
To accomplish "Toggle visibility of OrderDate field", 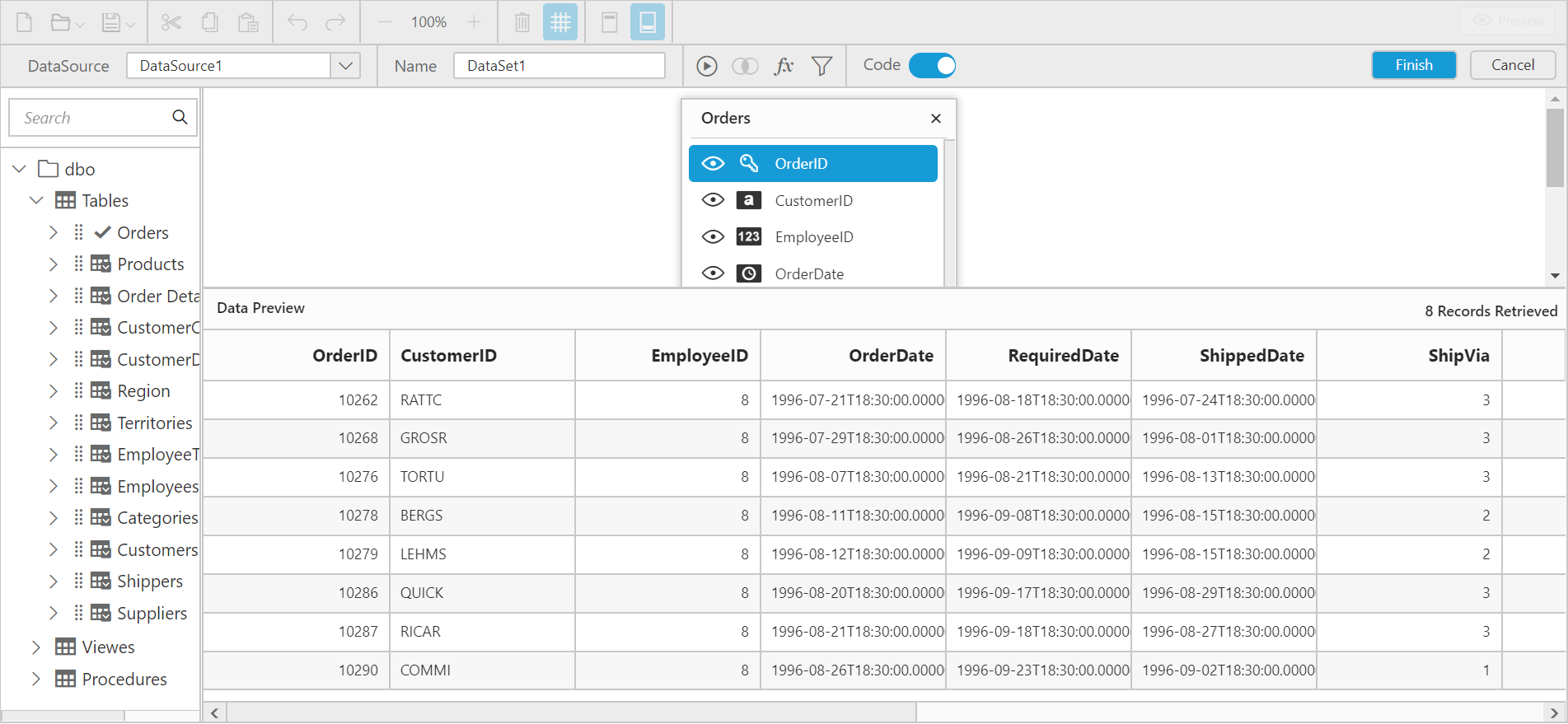I will pyautogui.click(x=713, y=273).
